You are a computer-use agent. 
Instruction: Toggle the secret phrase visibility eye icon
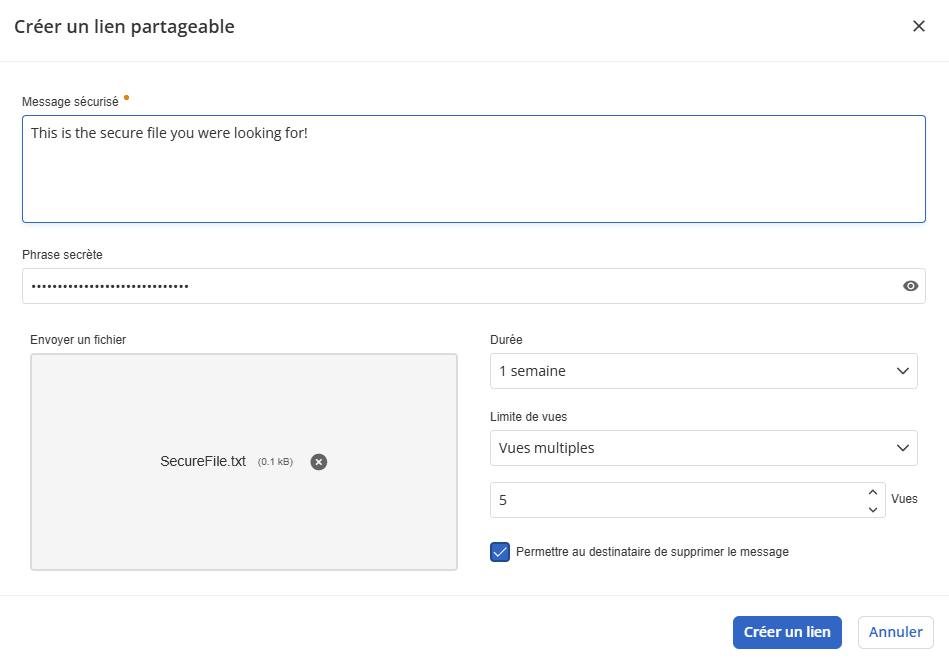tap(910, 286)
